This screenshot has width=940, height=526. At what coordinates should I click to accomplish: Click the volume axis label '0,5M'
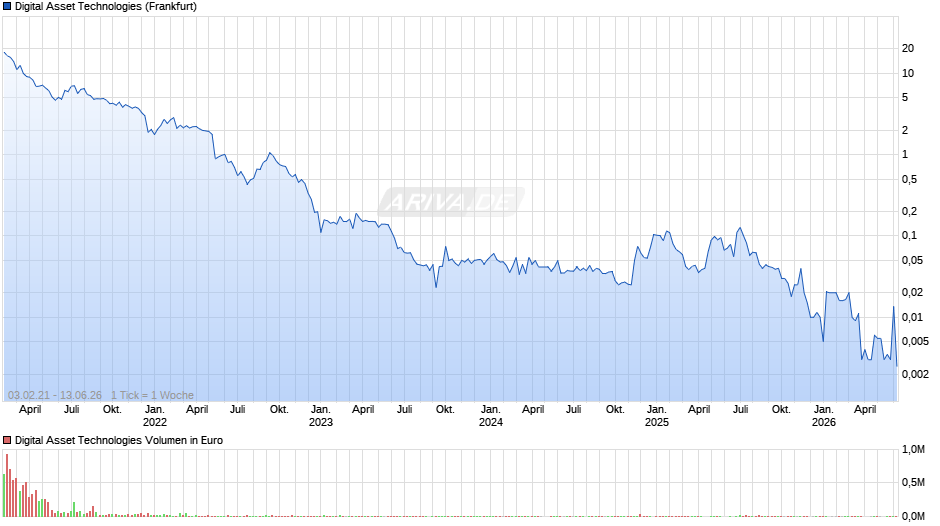click(913, 482)
